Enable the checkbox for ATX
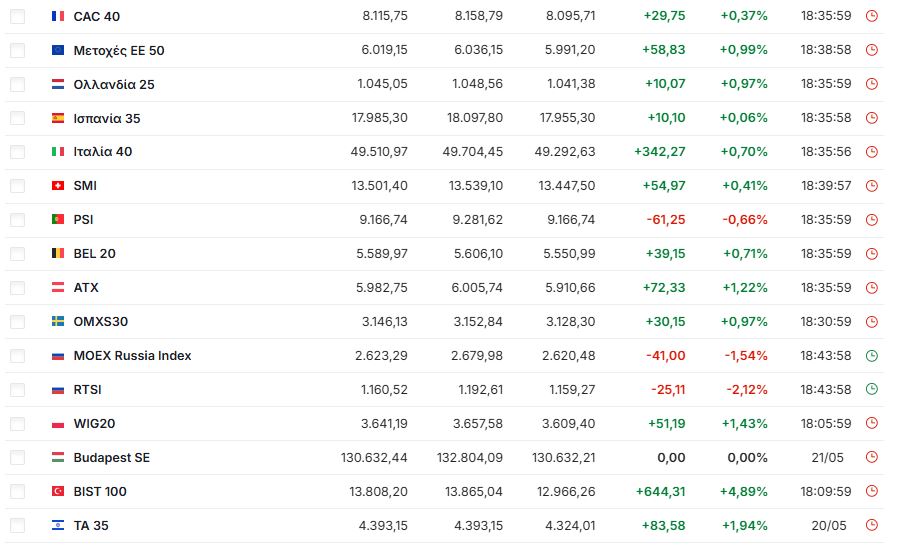 coord(17,288)
